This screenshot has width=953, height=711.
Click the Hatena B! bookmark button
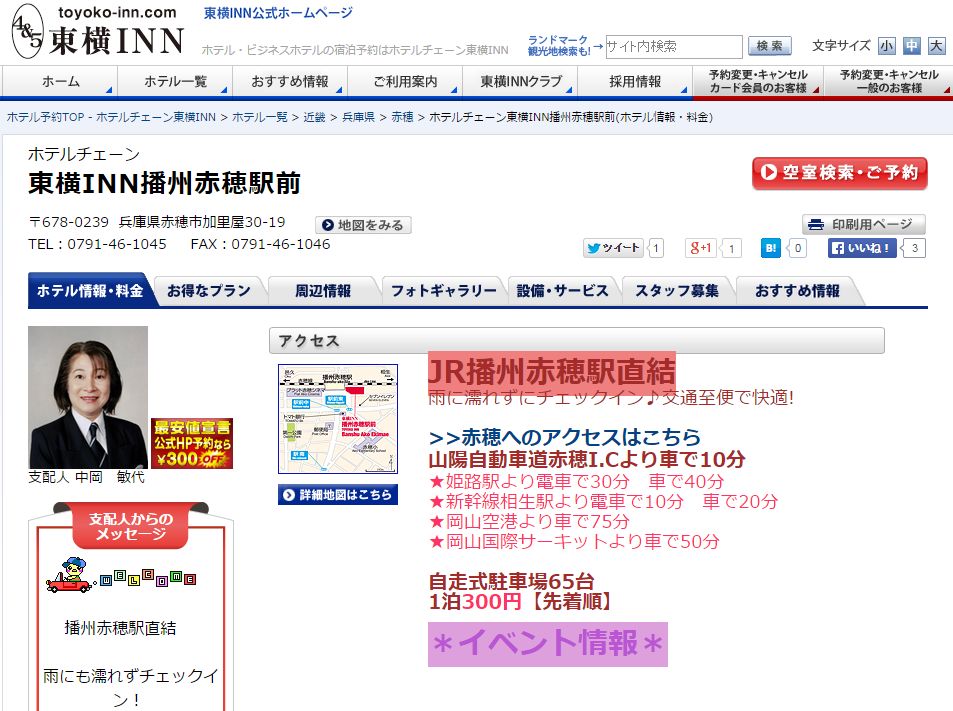coord(771,248)
